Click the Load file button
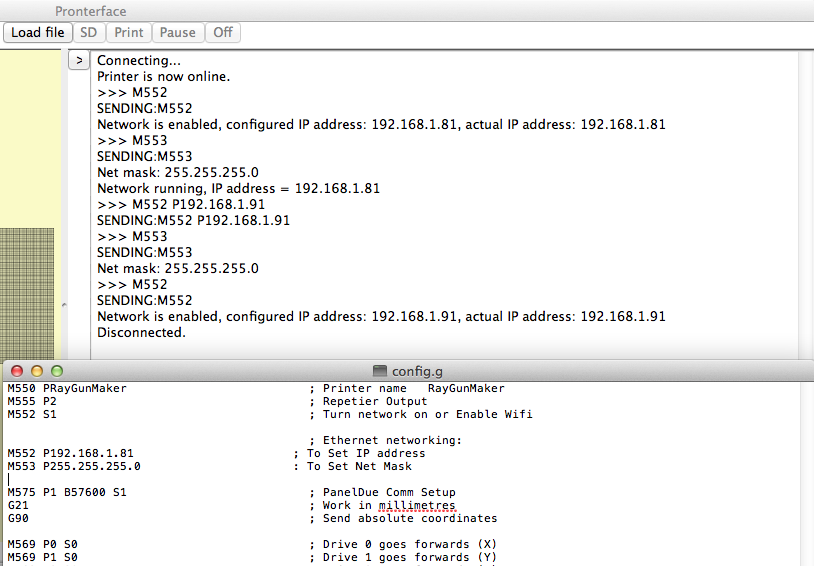 [38, 32]
